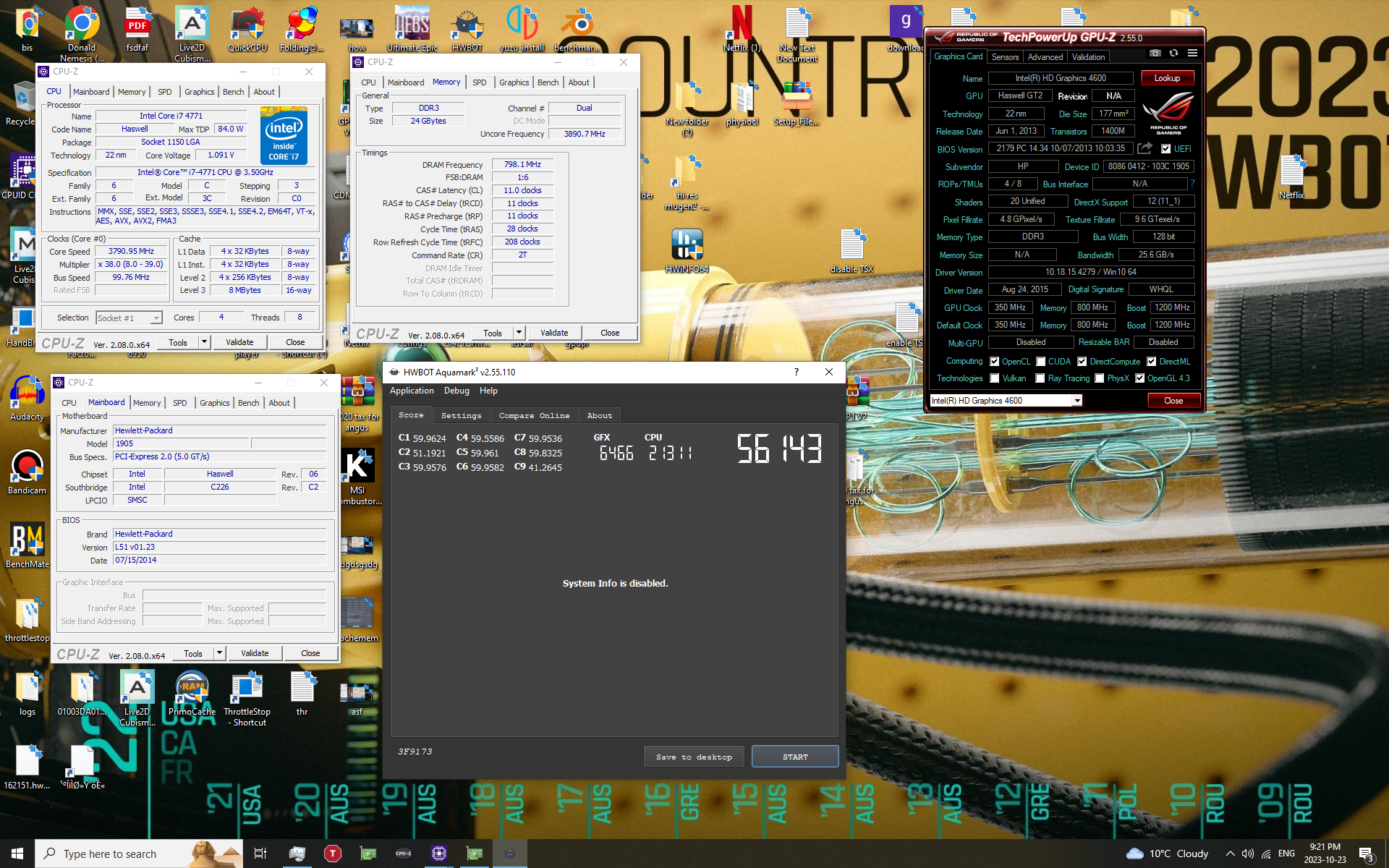
Task: Open the HWiNFO64 desktop icon
Action: point(687,250)
